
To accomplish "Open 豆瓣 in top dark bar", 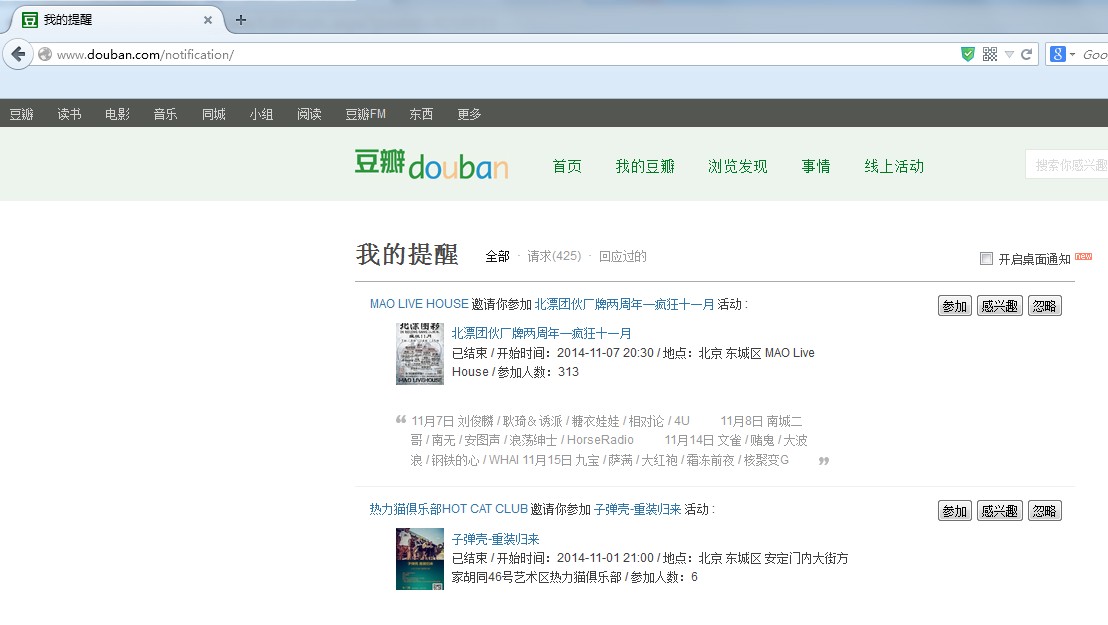I will (21, 114).
